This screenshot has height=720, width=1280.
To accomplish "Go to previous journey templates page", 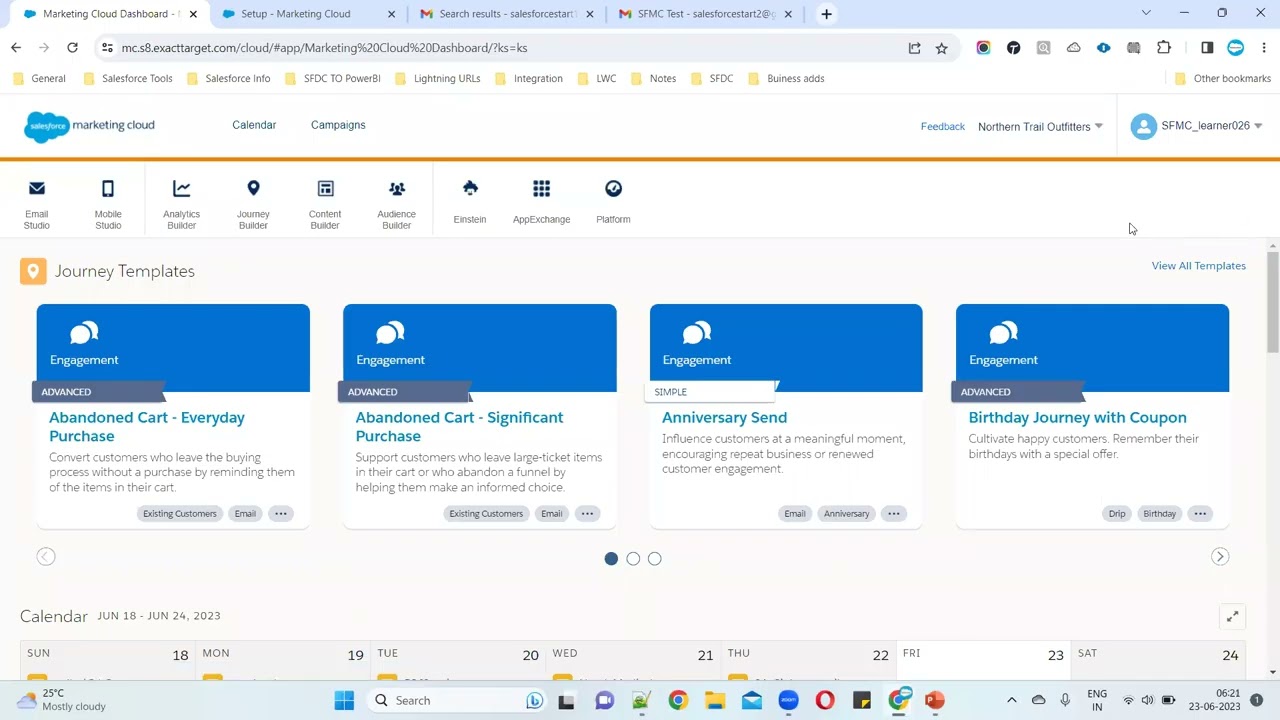I will pyautogui.click(x=46, y=557).
